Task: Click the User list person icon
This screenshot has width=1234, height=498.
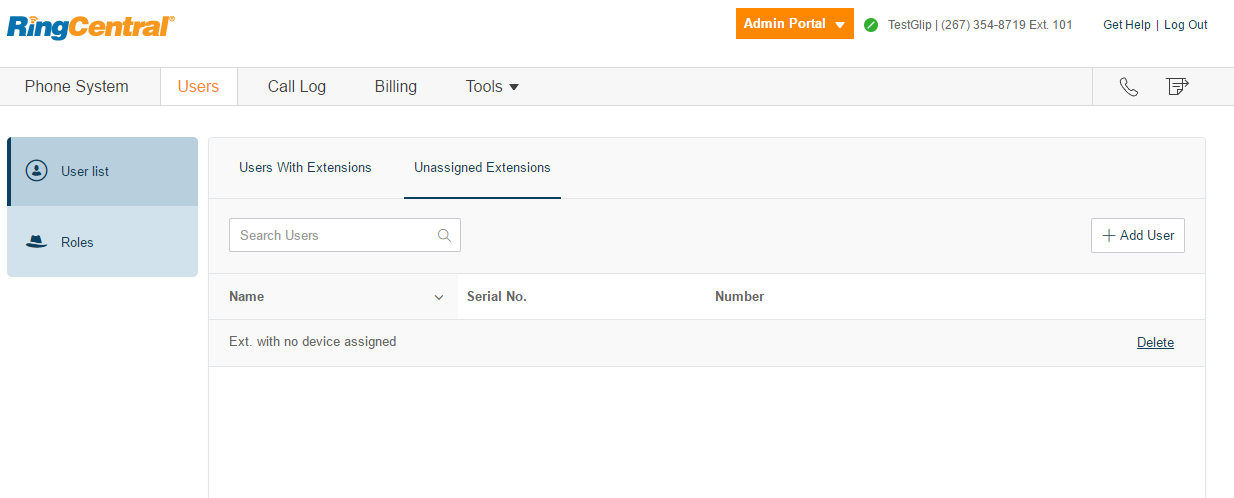Action: (x=37, y=171)
